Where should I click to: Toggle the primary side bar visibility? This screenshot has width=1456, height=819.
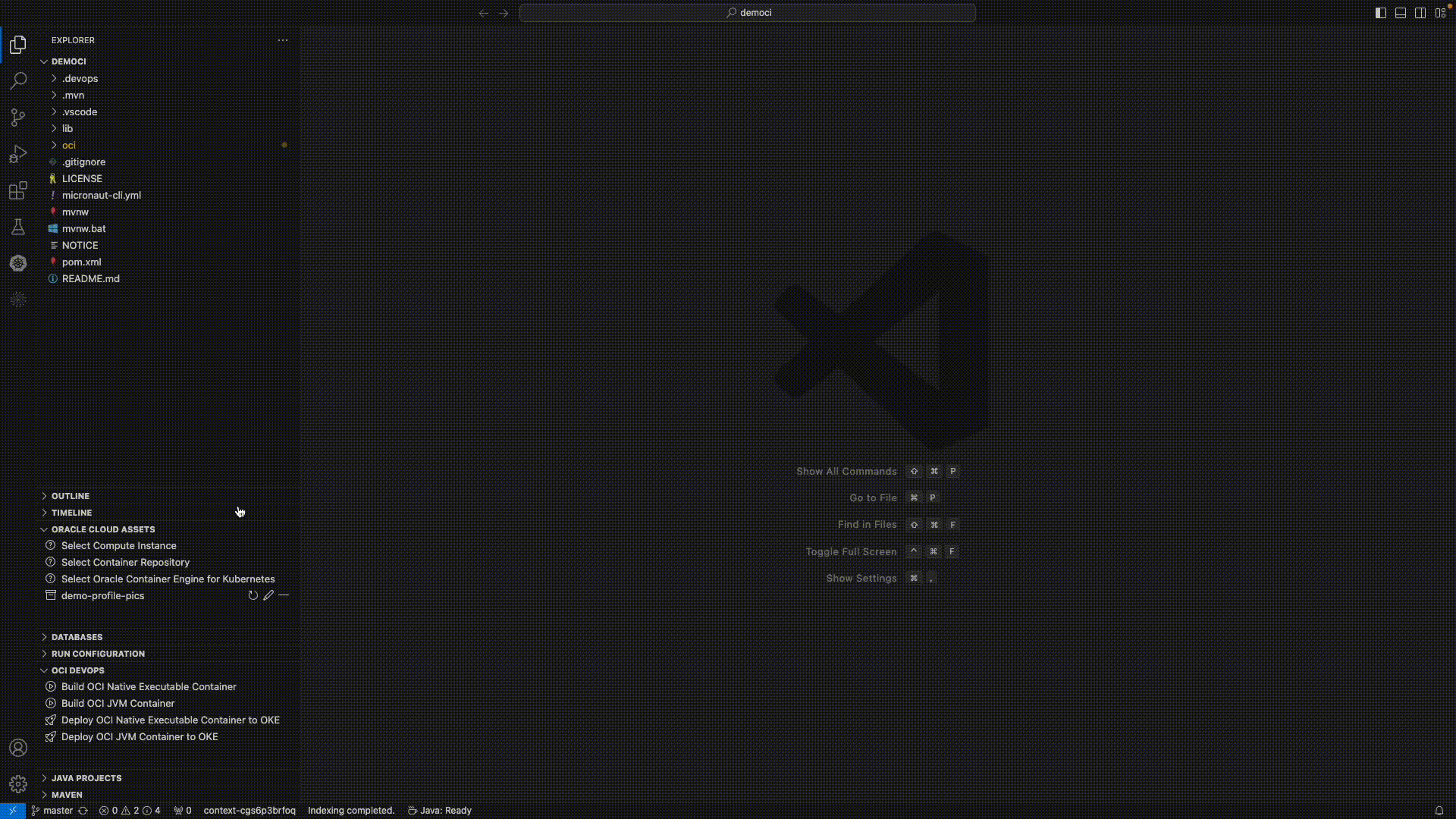pos(1380,13)
